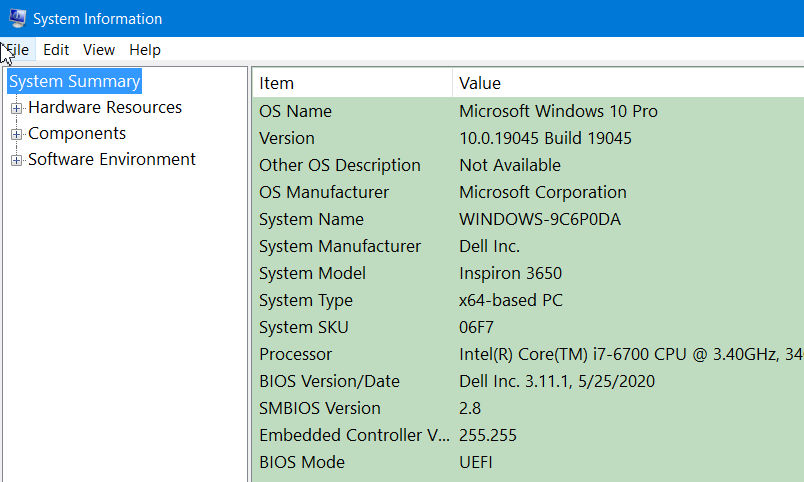Click the Dell Inc. 3.11.1, 5/25/2020 value

tap(557, 381)
